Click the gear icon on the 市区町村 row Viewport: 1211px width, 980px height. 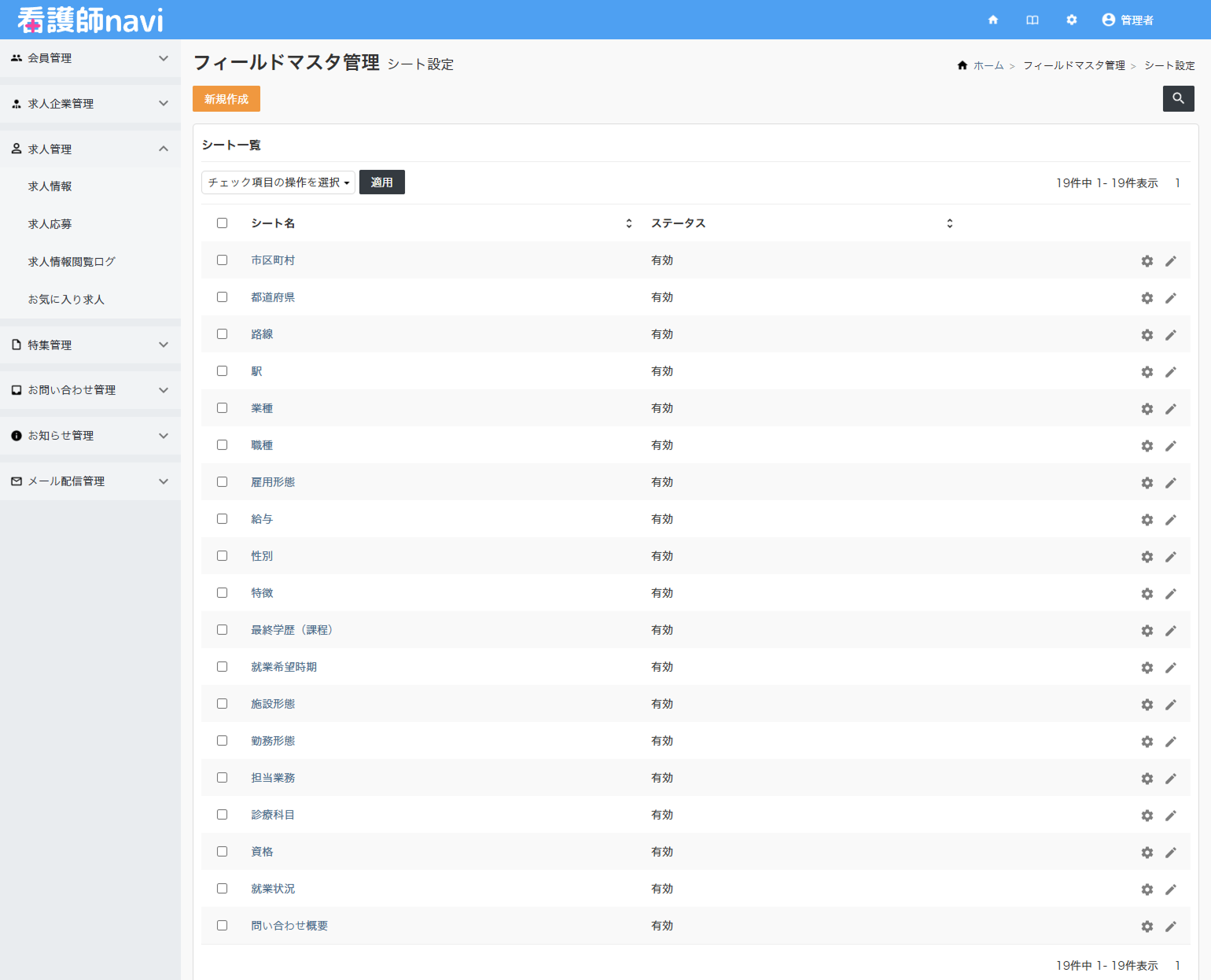point(1147,260)
